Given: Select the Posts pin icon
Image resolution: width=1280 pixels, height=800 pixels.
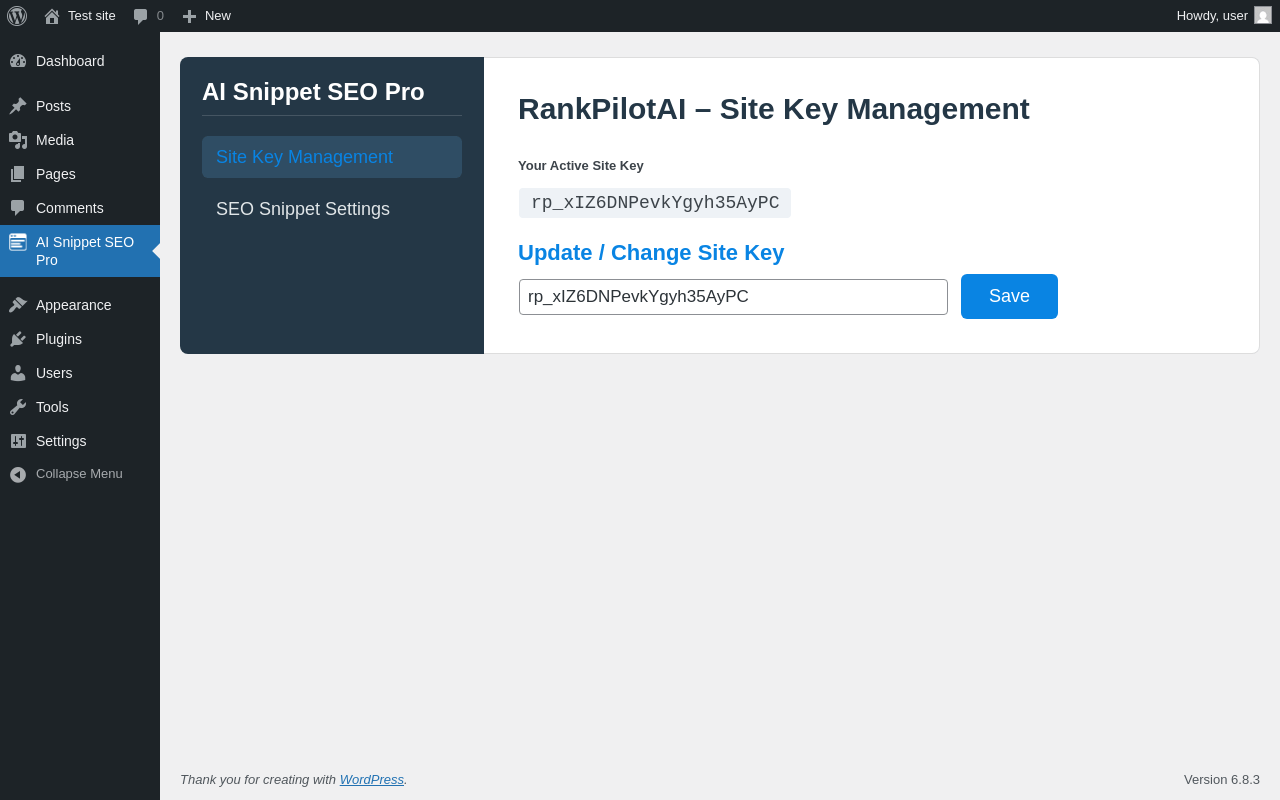Looking at the screenshot, I should pyautogui.click(x=18, y=106).
